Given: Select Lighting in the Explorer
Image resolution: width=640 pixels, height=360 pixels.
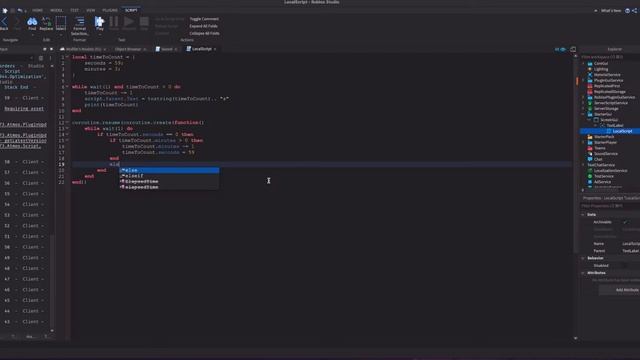Looking at the screenshot, I should 601,69.
